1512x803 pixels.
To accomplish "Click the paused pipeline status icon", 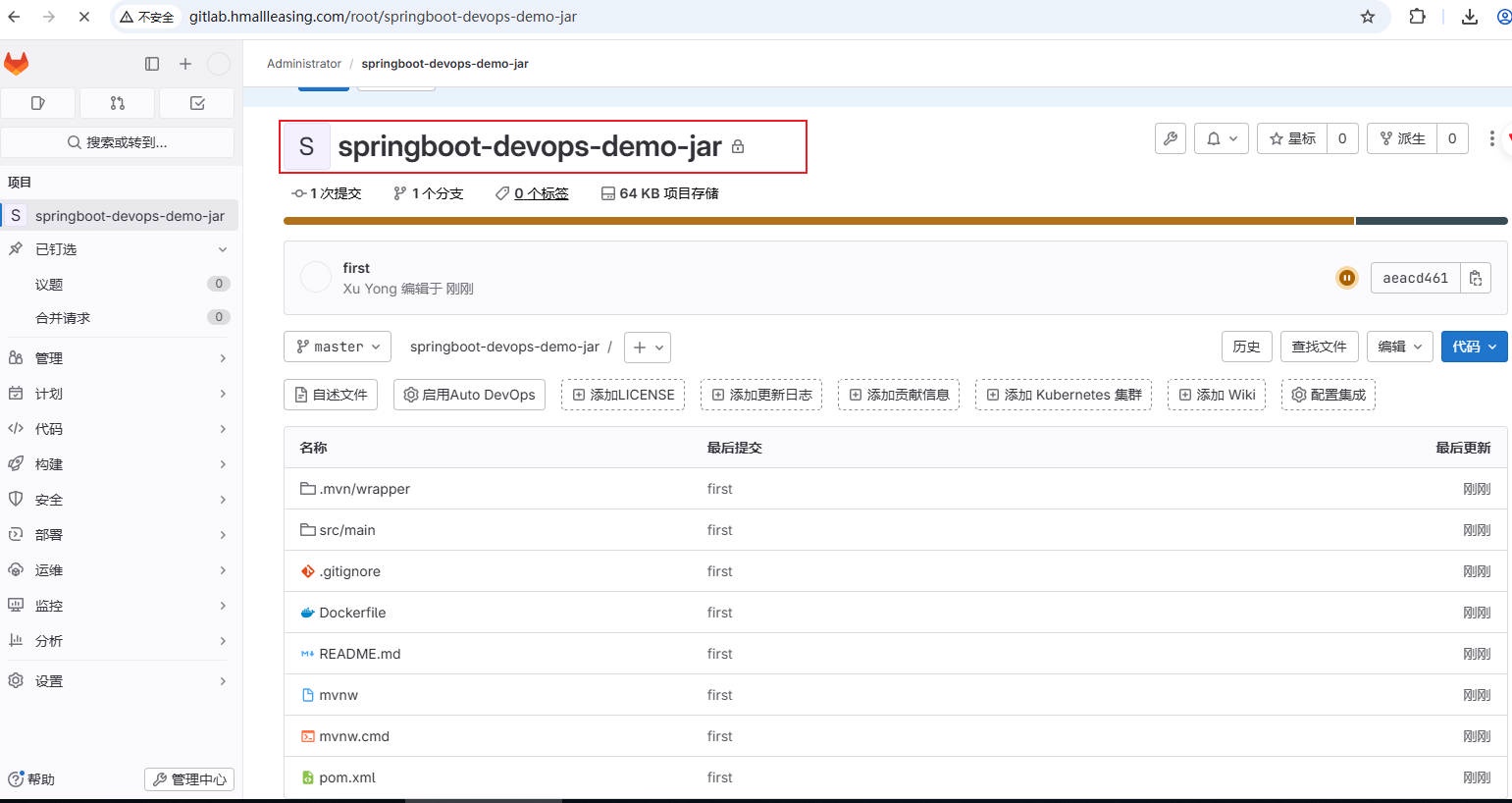I will [x=1347, y=278].
